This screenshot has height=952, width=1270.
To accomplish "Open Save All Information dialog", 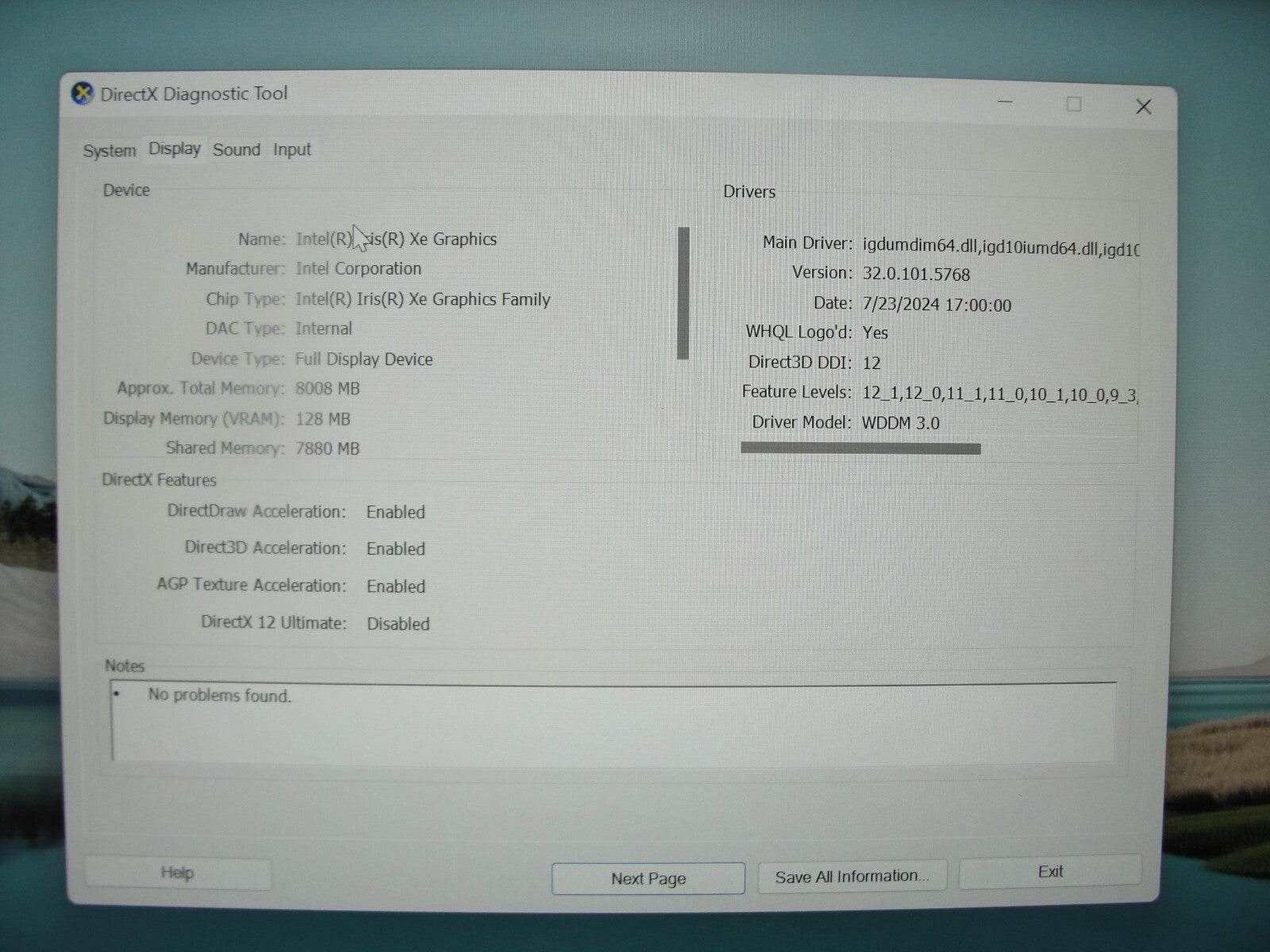I will 852,876.
